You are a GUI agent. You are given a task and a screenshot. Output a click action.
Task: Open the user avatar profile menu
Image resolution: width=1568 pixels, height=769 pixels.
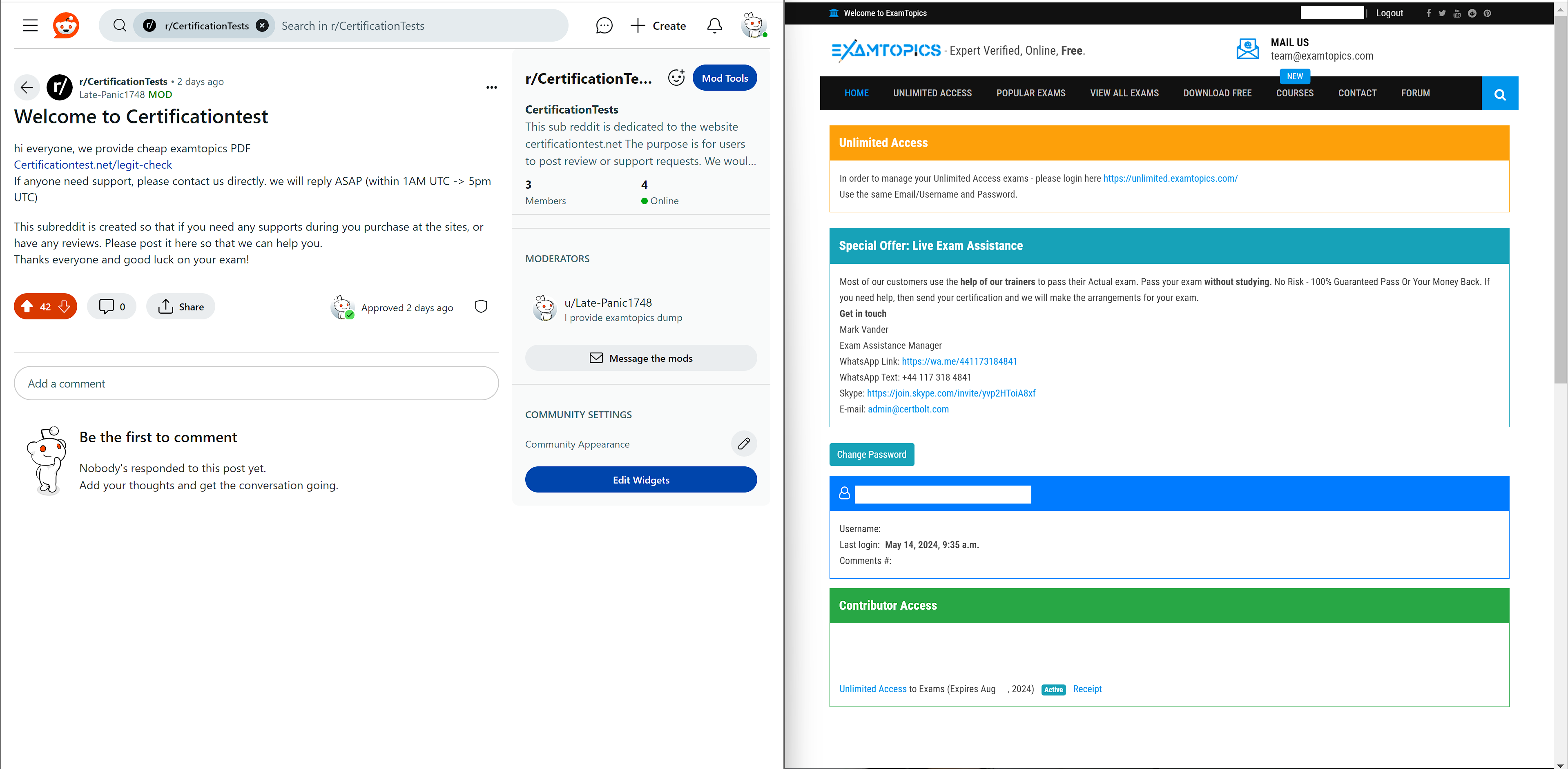point(753,26)
